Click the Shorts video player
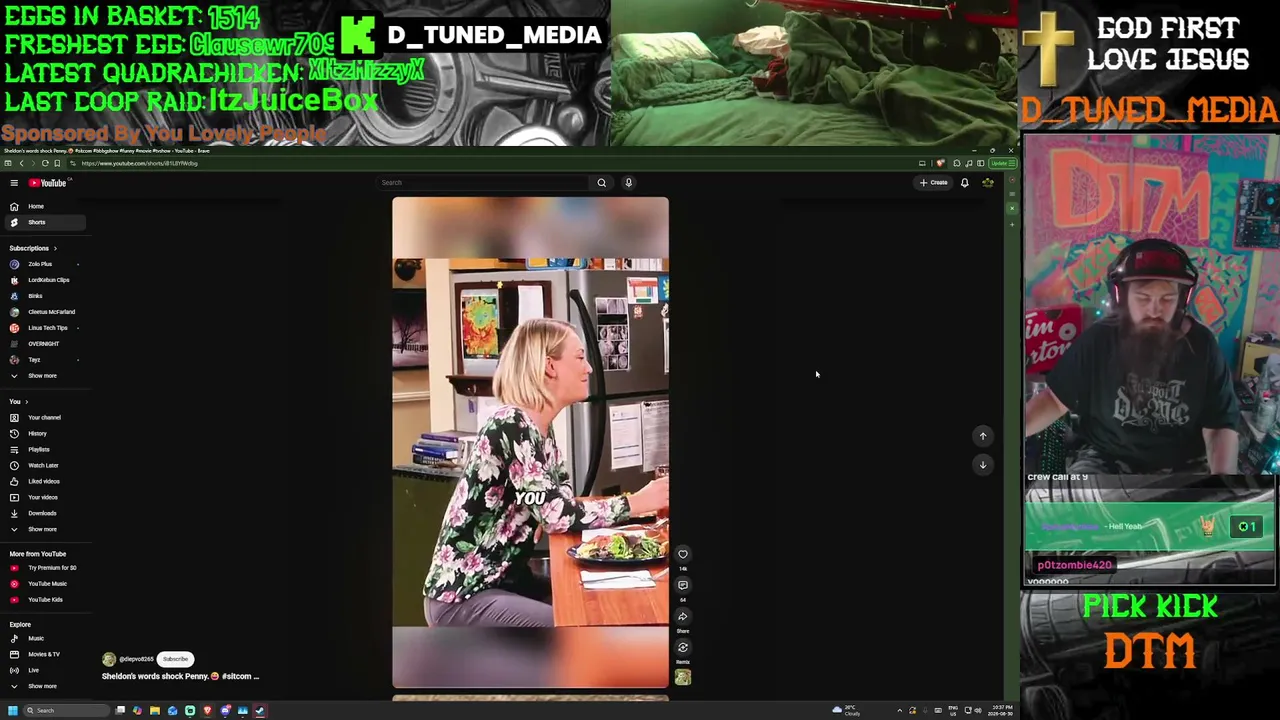Image resolution: width=1280 pixels, height=720 pixels. tap(530, 443)
